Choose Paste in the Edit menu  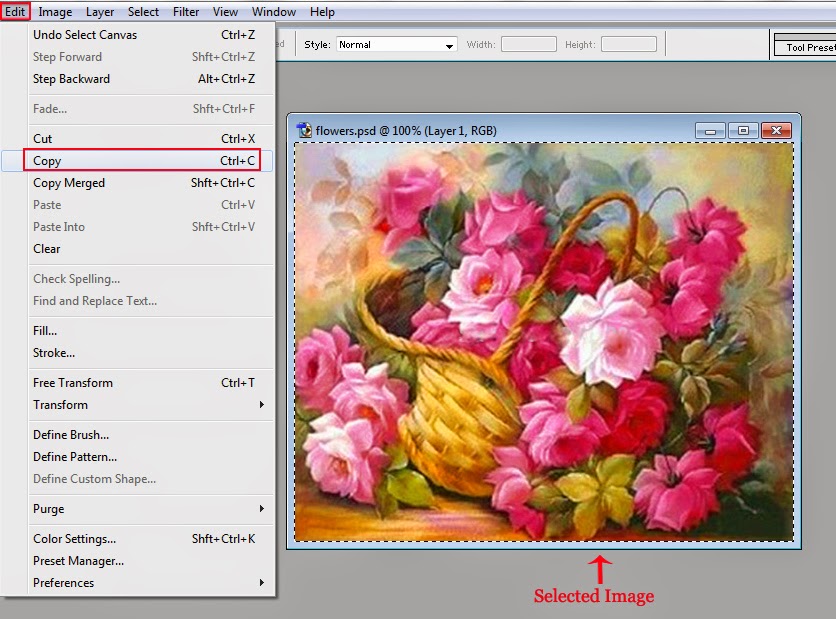click(x=143, y=205)
